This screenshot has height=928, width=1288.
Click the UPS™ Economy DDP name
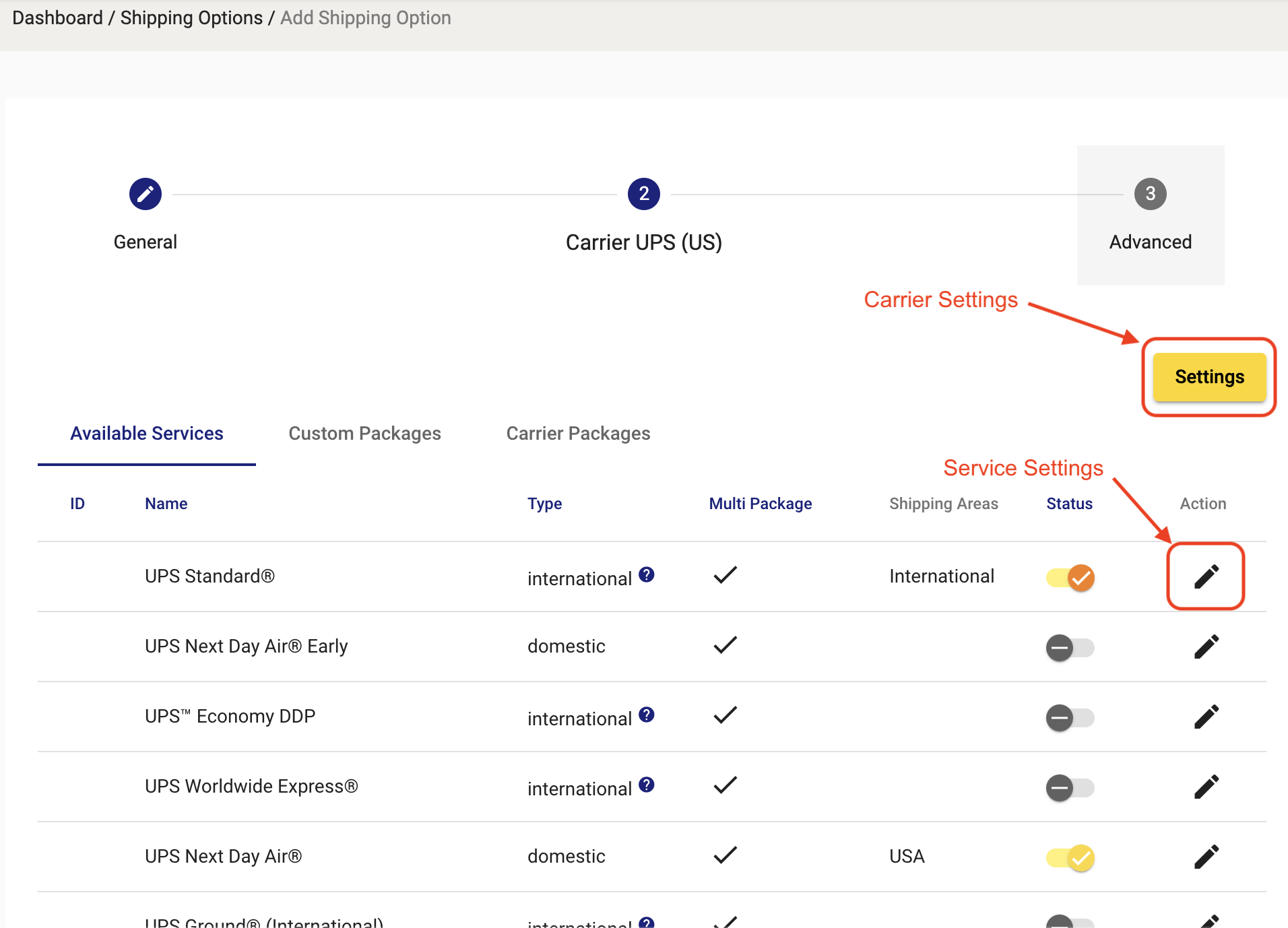click(x=230, y=717)
